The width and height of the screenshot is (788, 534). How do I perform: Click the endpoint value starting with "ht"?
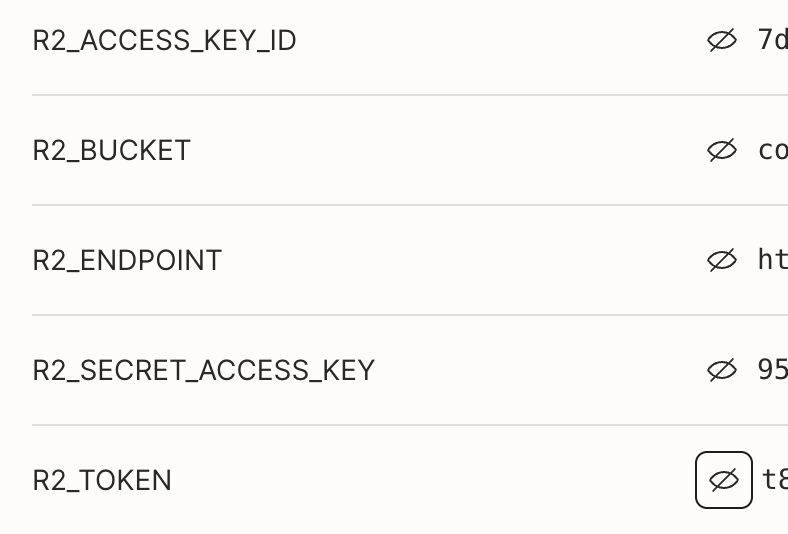(773, 260)
